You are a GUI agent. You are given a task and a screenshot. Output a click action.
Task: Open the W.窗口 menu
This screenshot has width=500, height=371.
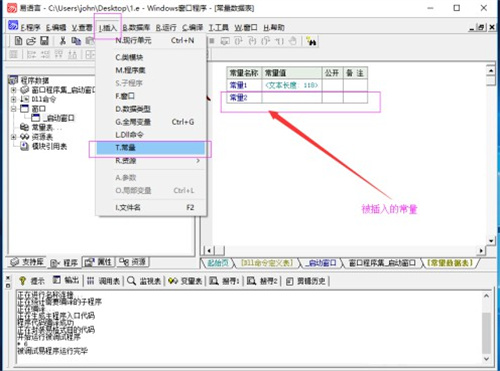click(246, 28)
